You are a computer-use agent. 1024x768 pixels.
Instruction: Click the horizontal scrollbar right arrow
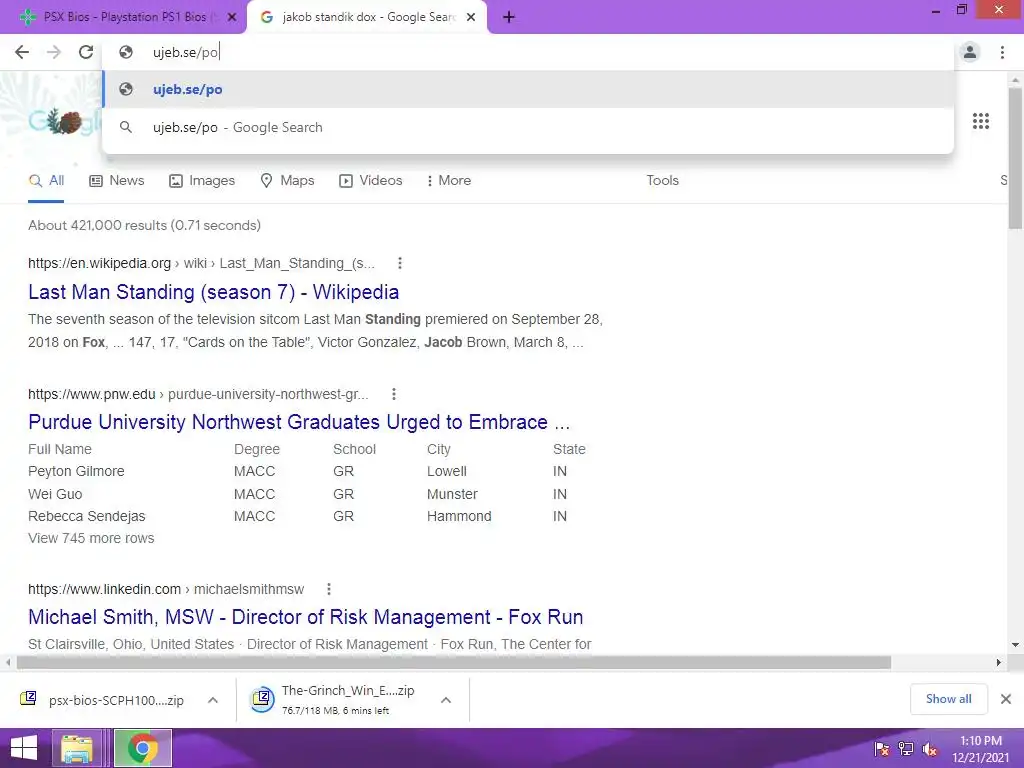(999, 662)
